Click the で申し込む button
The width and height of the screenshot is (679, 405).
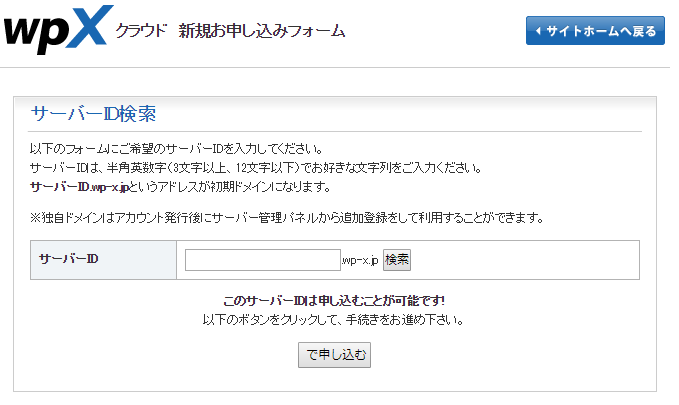[334, 355]
